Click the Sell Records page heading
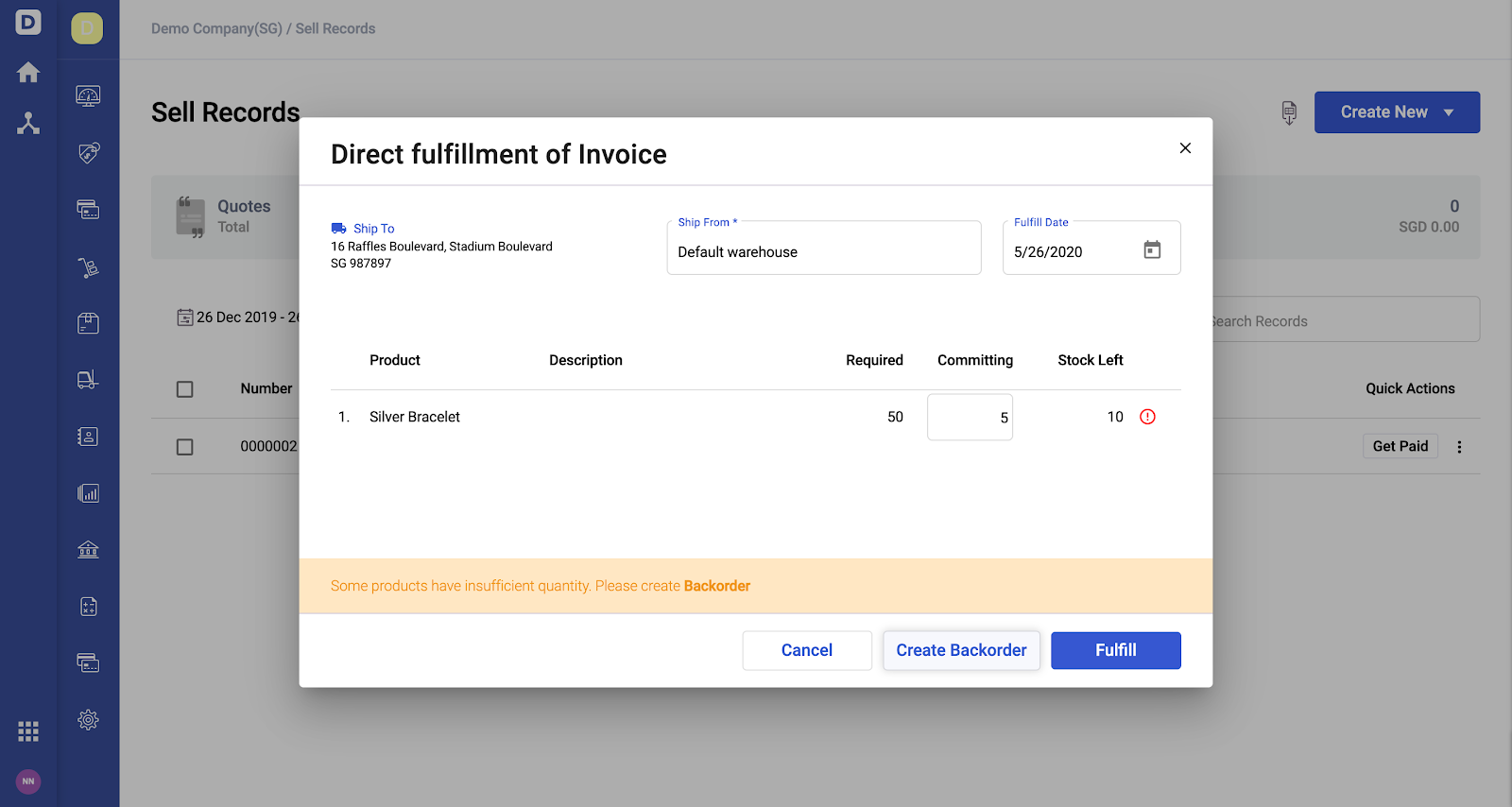 point(226,112)
